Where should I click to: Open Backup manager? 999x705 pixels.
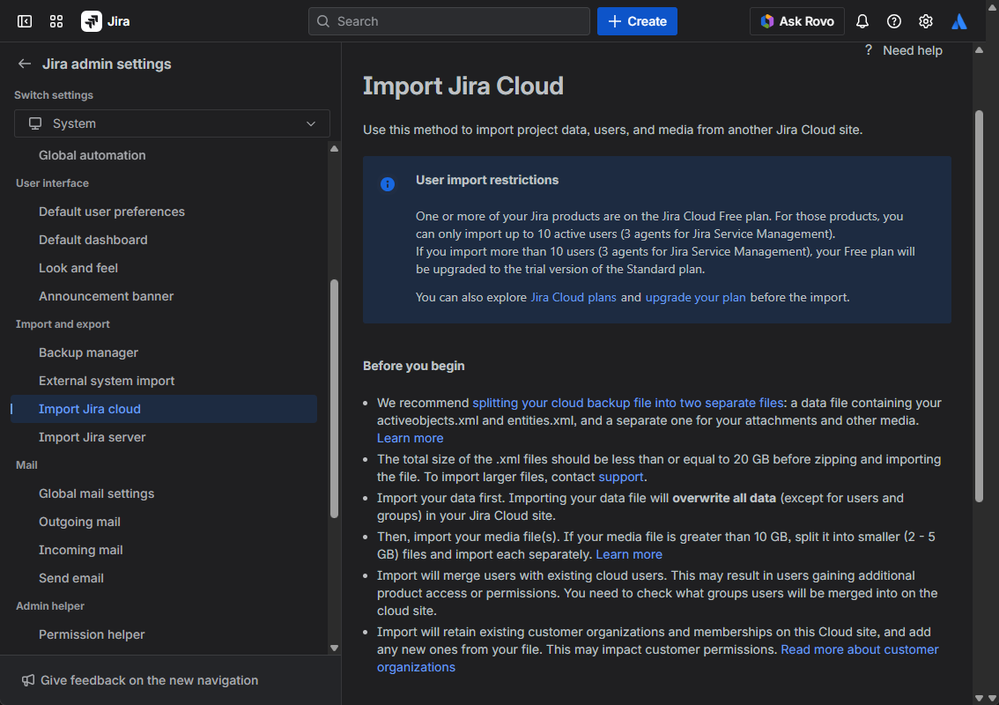click(x=89, y=353)
